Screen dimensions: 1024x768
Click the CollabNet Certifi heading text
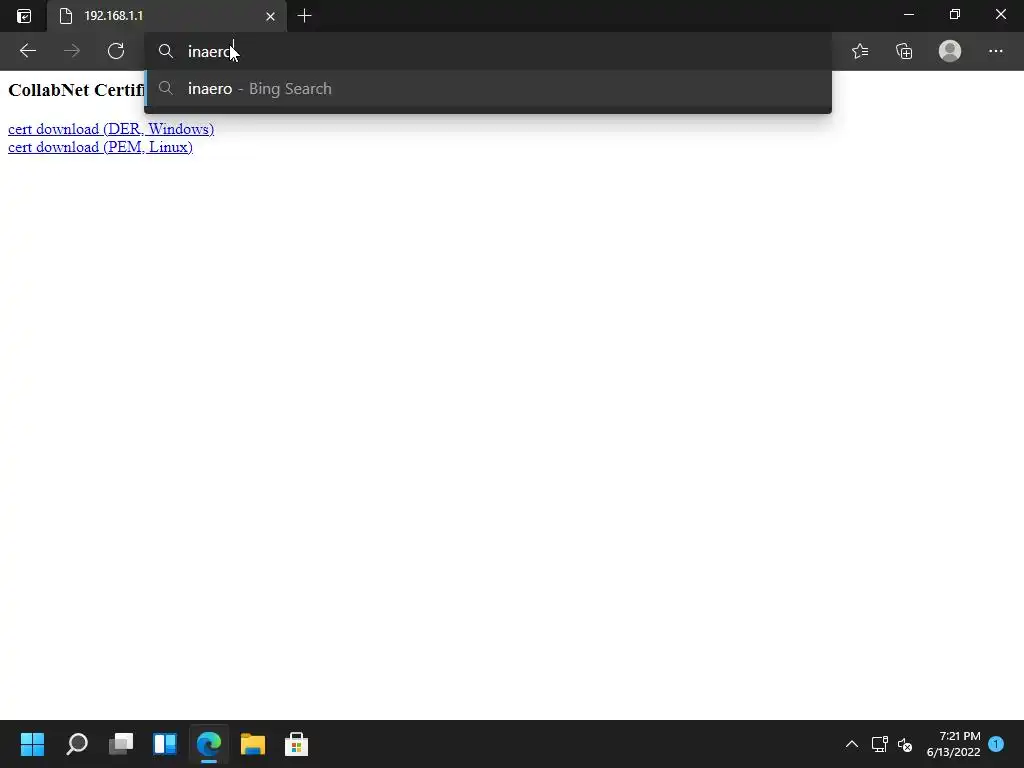point(76,89)
